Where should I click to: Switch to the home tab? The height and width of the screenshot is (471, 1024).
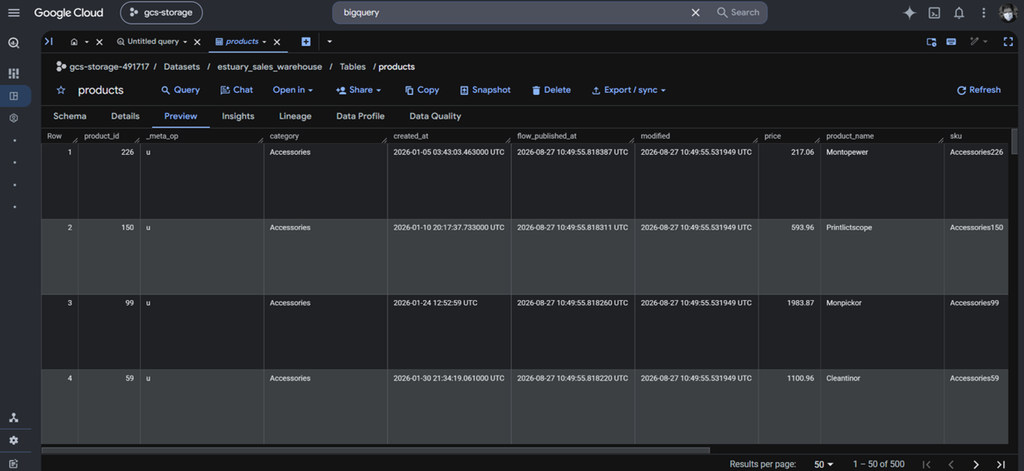[74, 42]
